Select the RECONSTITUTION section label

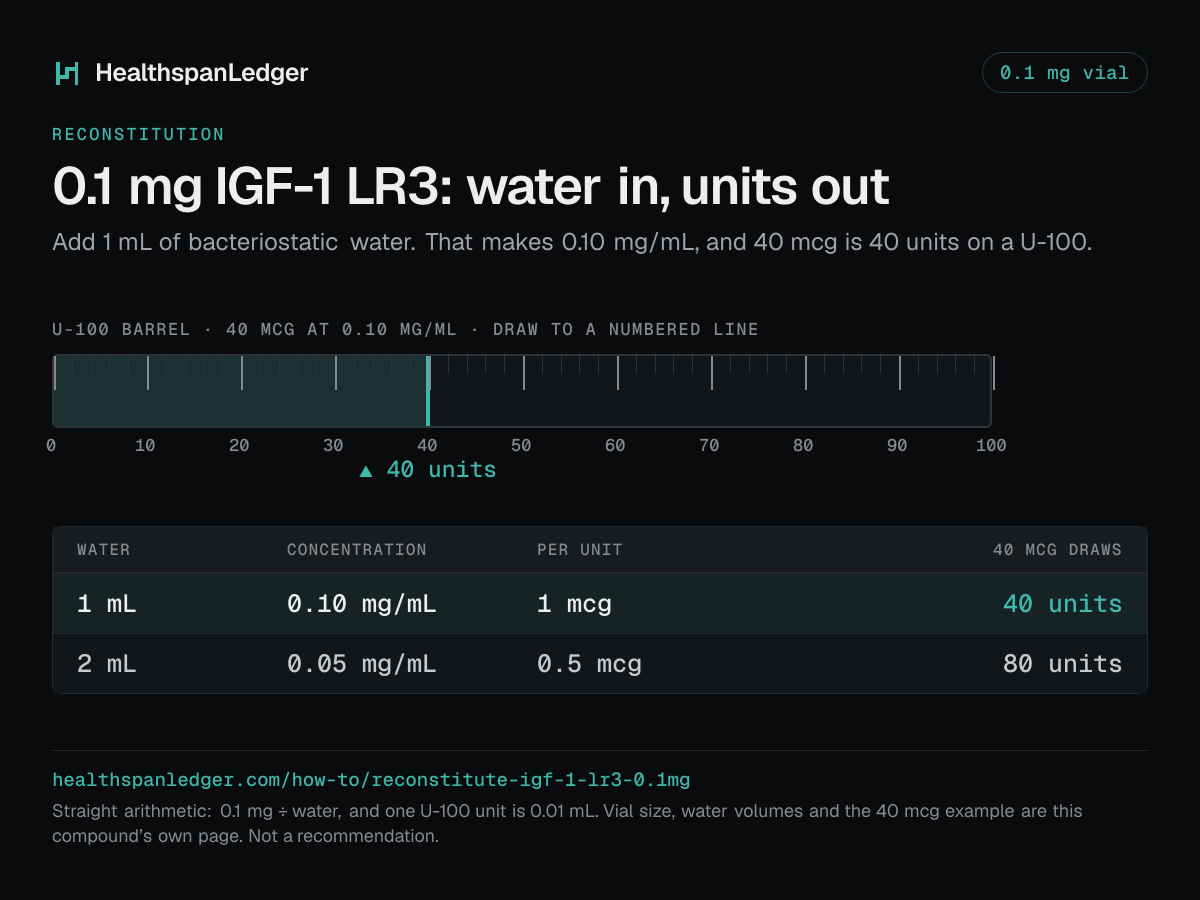click(138, 134)
